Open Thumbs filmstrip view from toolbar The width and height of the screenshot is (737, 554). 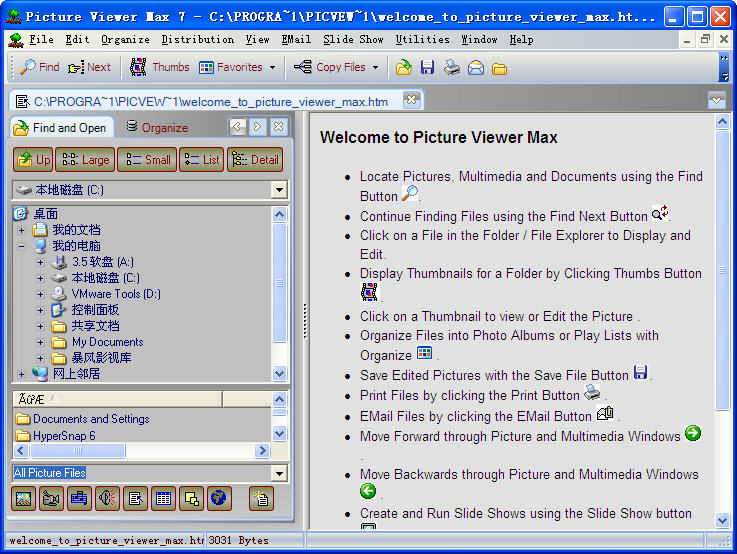[x=159, y=67]
